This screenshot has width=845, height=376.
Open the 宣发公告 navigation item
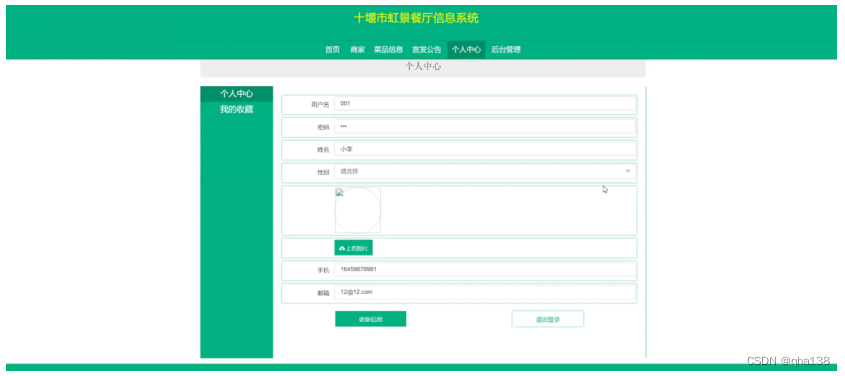click(426, 50)
